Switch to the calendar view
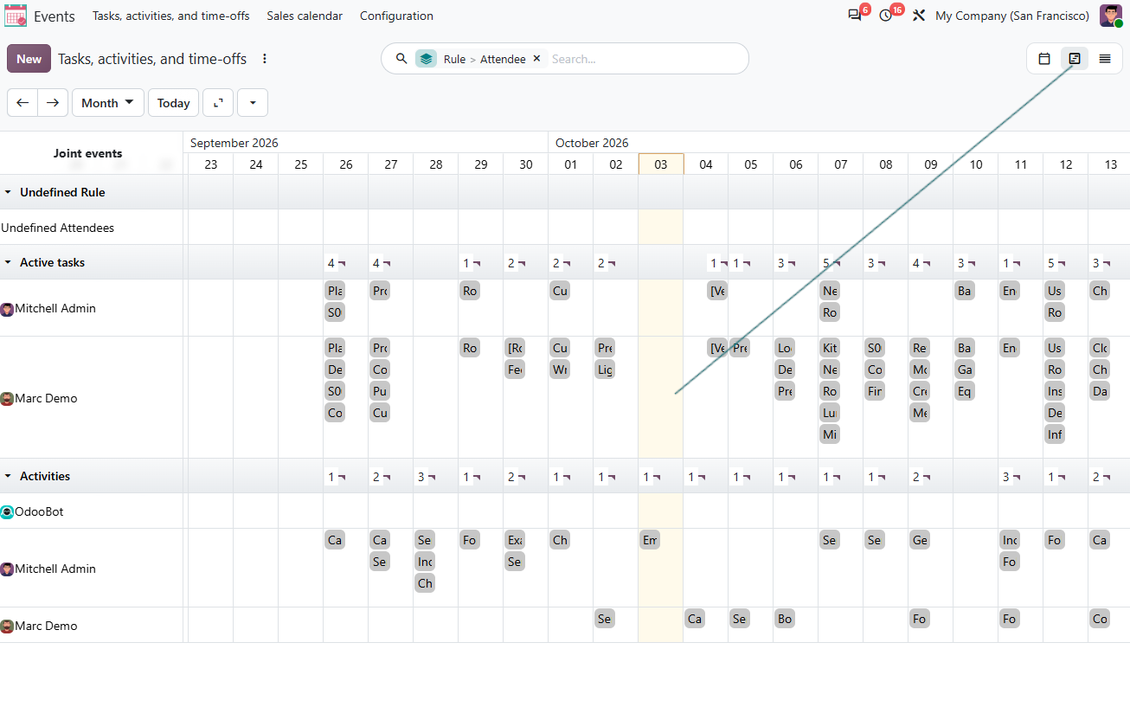Screen dimensions: 1130x707 (x=1044, y=58)
